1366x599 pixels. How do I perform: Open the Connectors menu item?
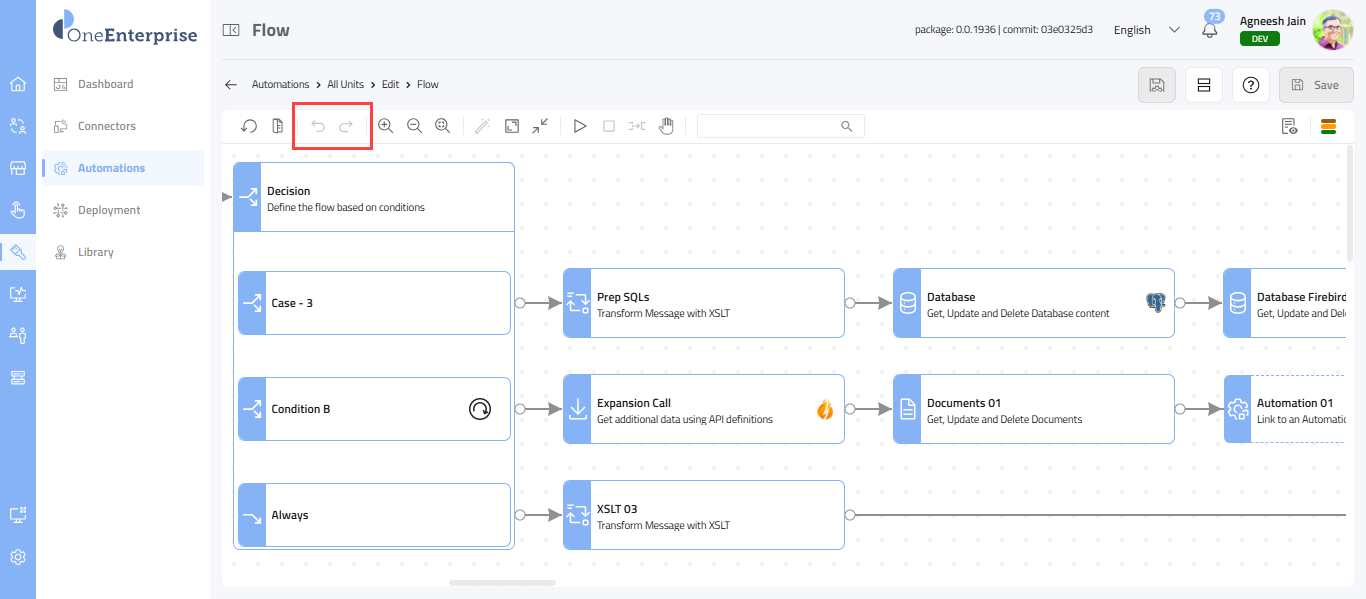tap(107, 126)
